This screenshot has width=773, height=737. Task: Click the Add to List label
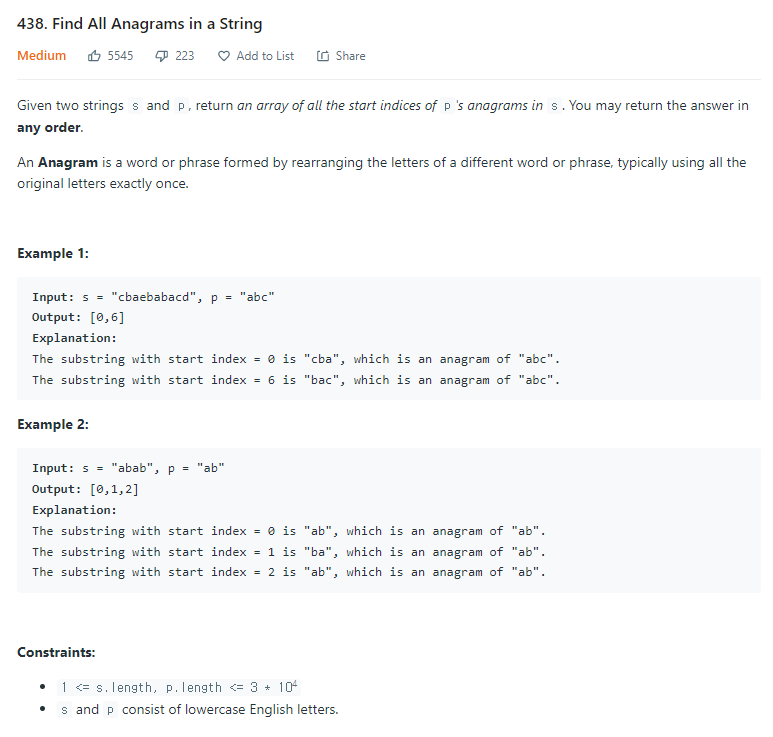pos(265,56)
